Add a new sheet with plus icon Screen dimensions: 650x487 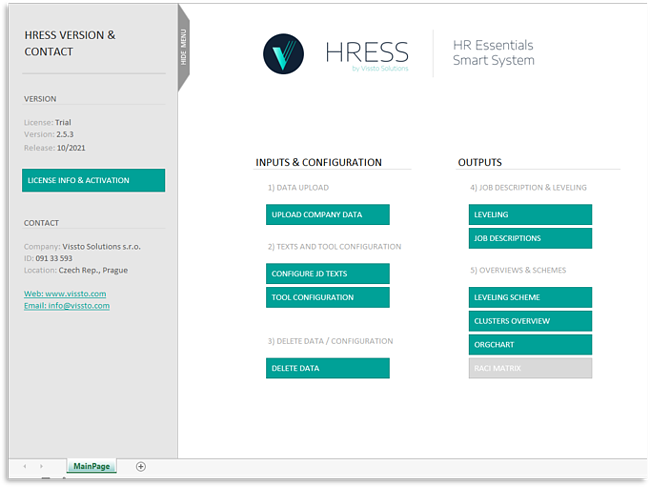click(x=141, y=467)
